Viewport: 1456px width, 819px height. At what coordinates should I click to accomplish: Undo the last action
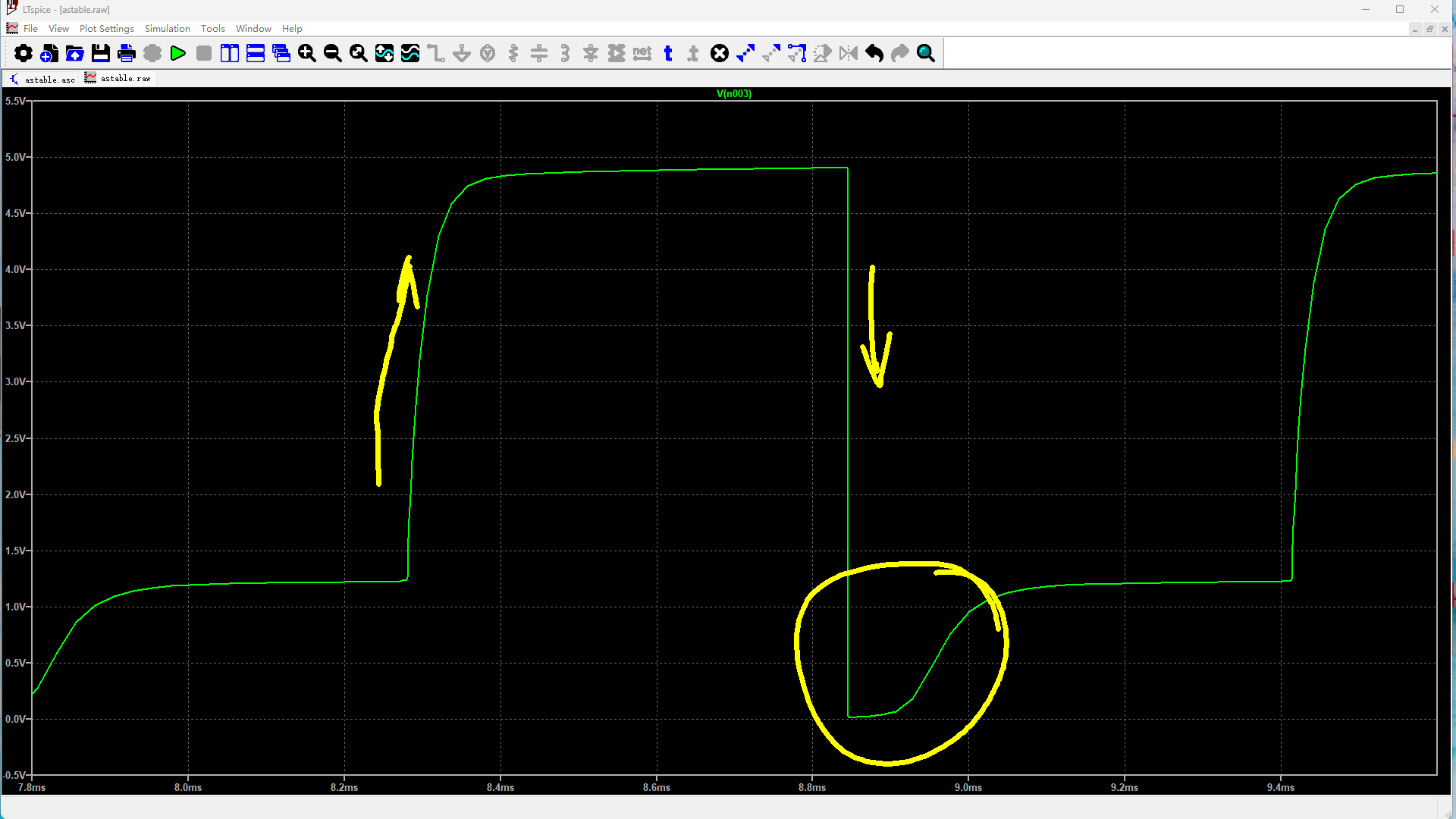pos(874,53)
